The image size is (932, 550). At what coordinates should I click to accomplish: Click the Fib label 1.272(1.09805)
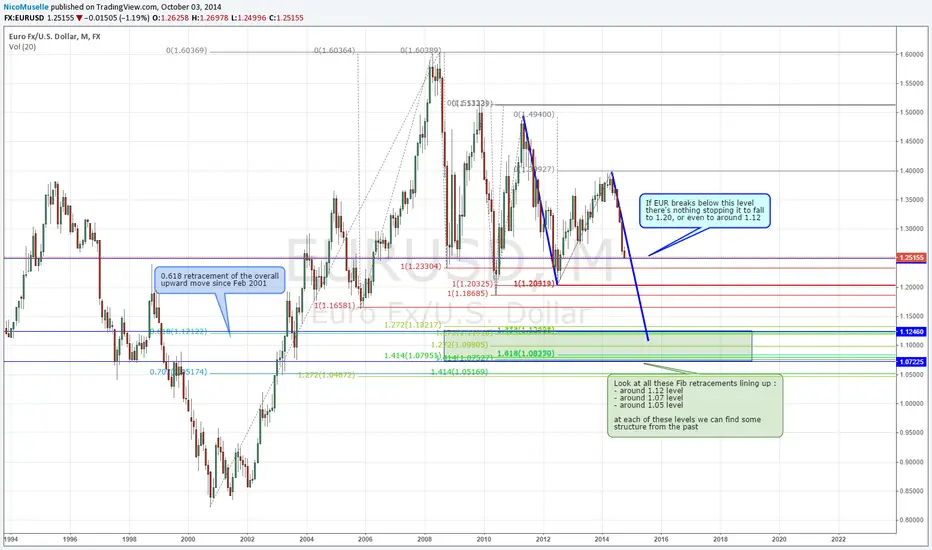(459, 345)
